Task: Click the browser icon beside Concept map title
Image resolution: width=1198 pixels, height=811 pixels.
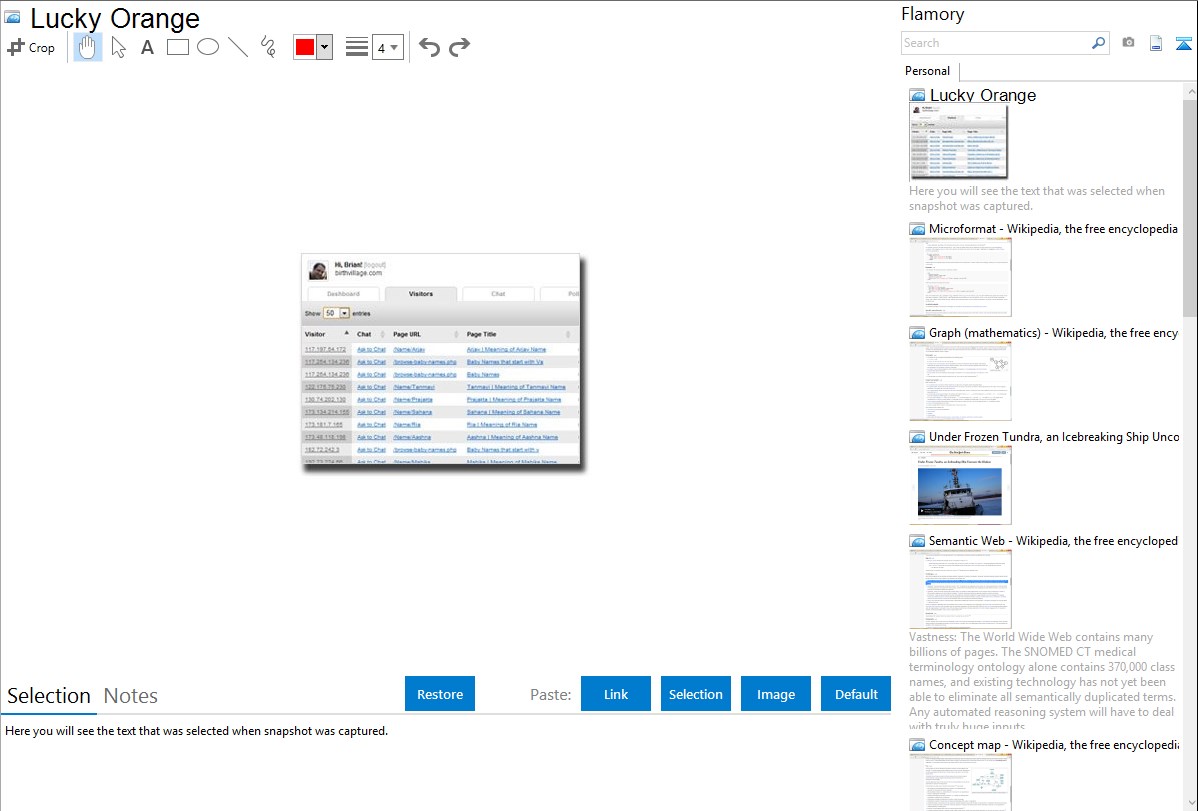Action: tap(918, 745)
